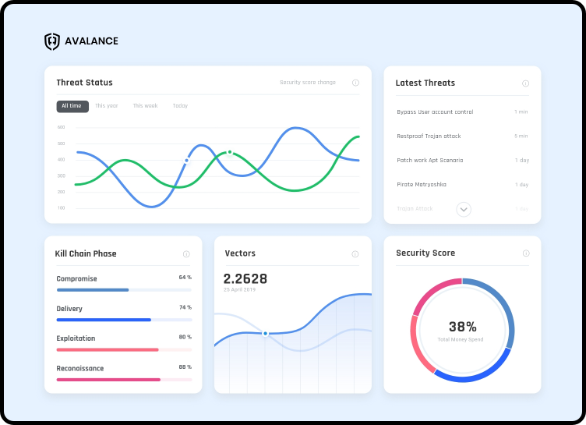
Task: Select the All time filter tab
Action: click(73, 106)
